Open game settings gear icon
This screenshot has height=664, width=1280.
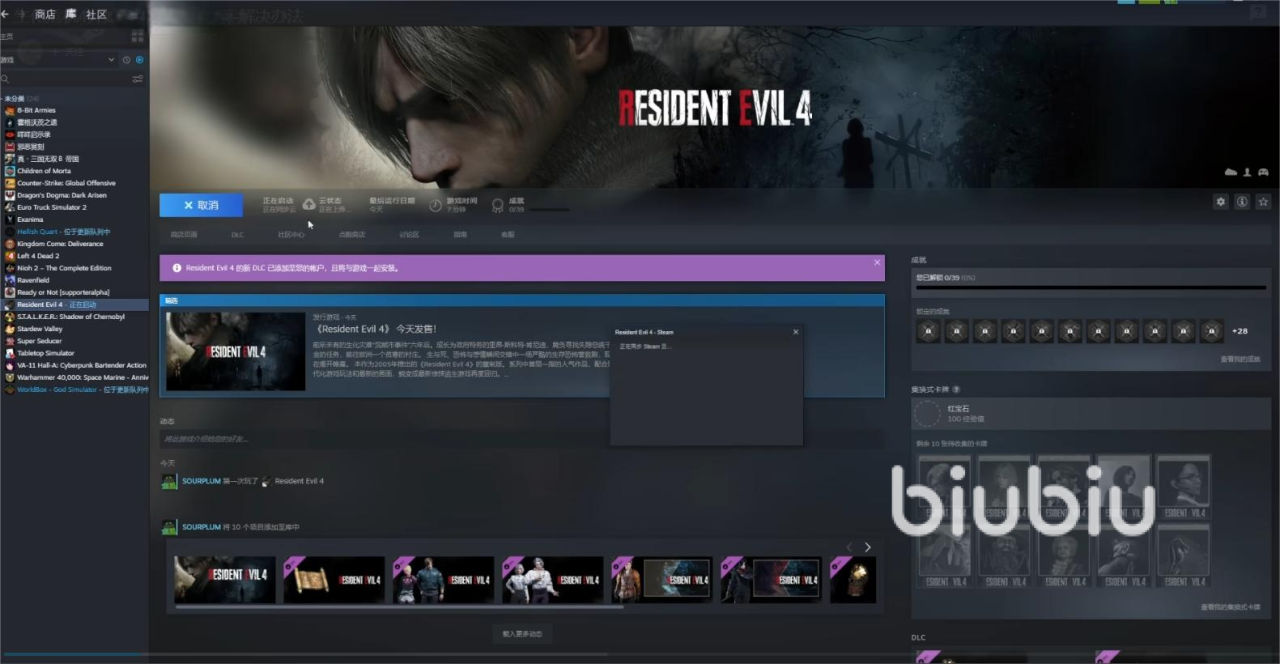coord(1220,202)
